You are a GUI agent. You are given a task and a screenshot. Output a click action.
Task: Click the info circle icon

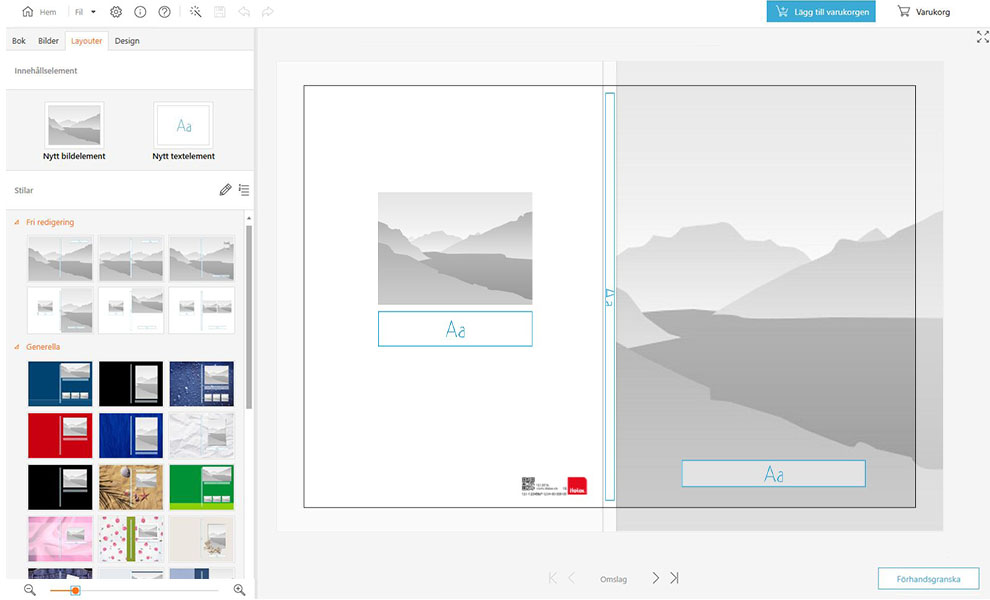140,12
